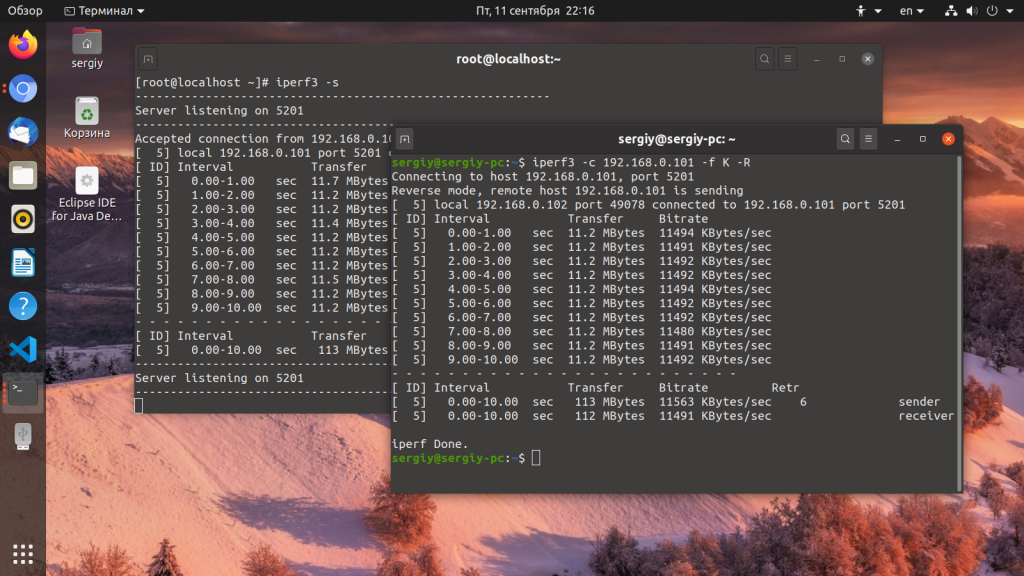Open Visual Studio Code from dock

[x=23, y=350]
